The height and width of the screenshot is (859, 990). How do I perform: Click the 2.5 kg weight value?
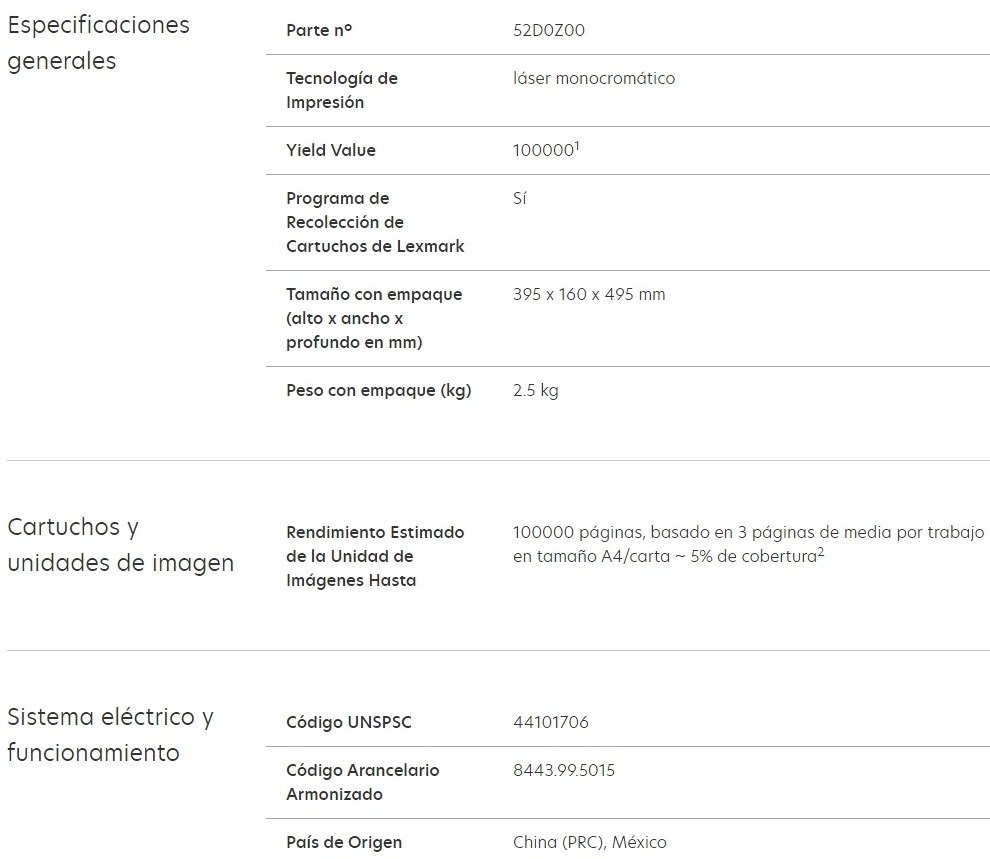536,390
